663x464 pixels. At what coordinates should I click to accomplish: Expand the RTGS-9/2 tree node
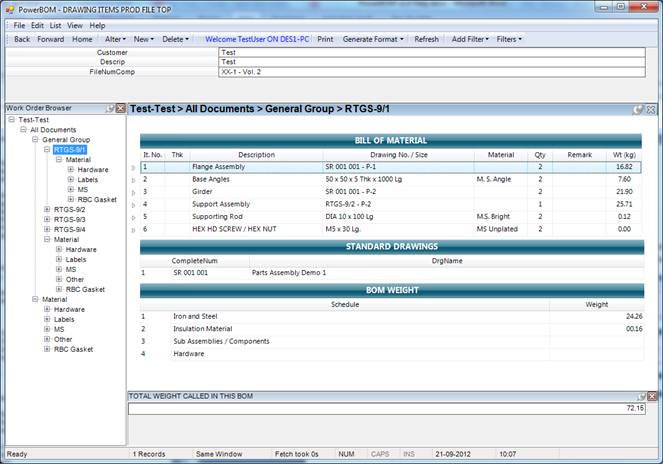click(x=47, y=210)
